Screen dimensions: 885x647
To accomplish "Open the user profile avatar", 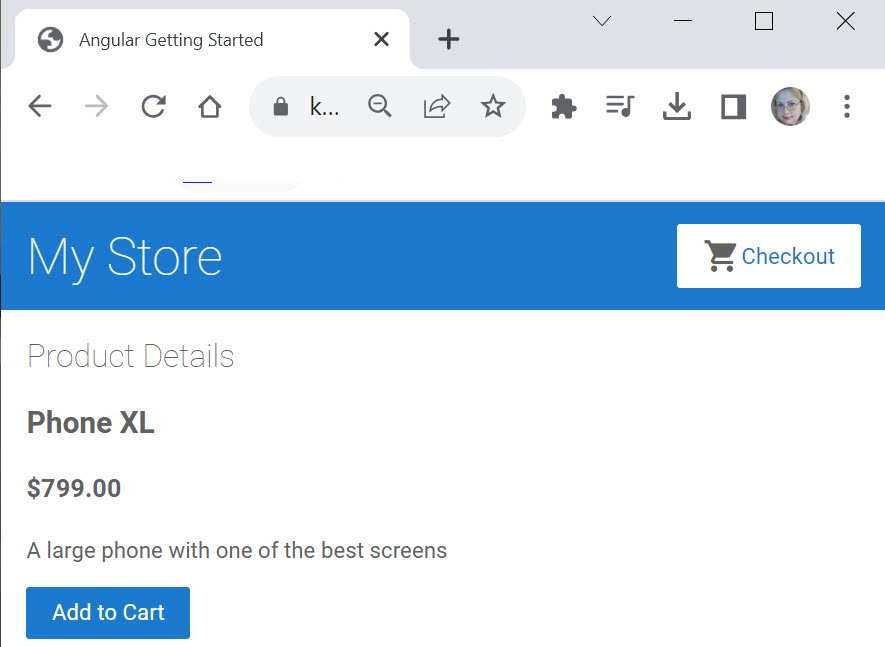I will (x=790, y=106).
